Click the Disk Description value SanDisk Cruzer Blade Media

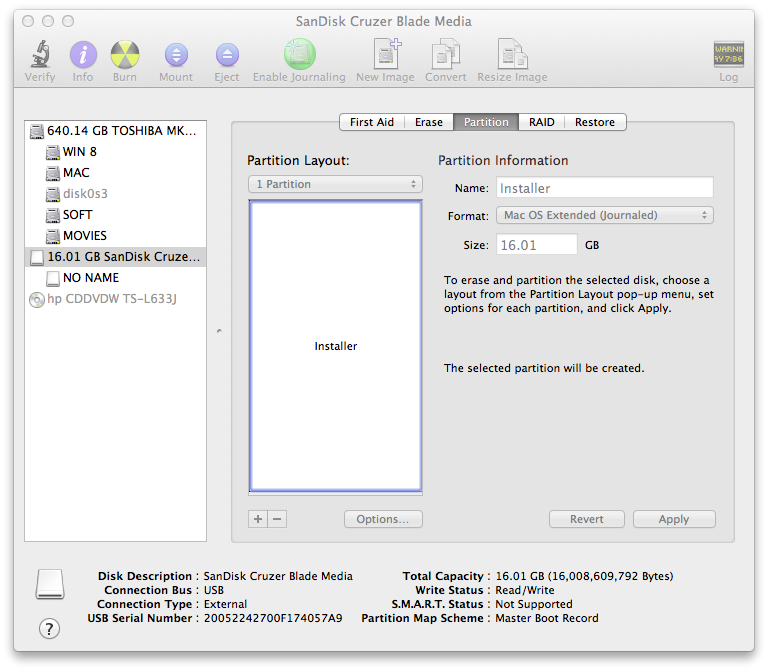click(278, 576)
